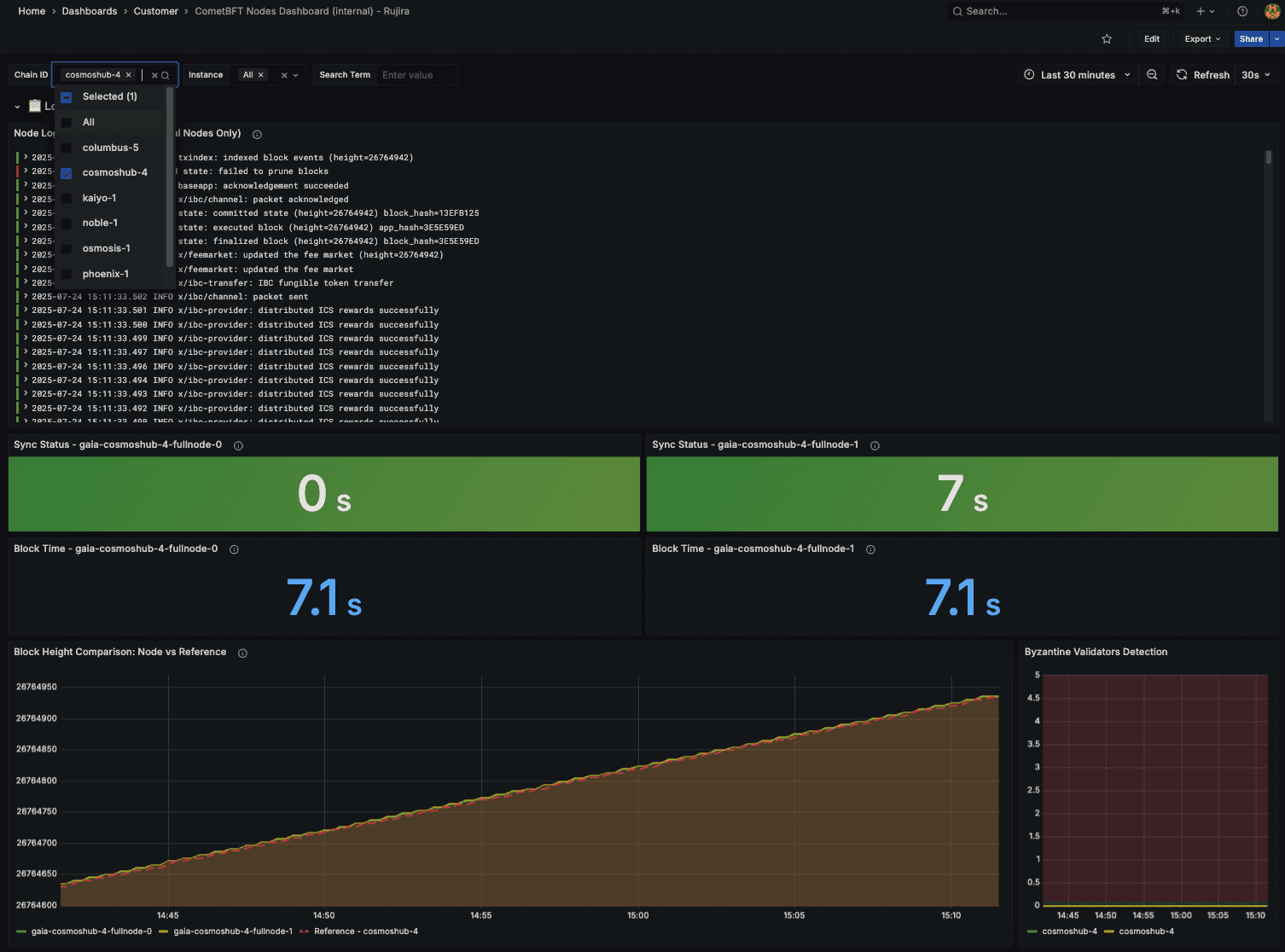Screen dimensions: 1285x952
Task: Open the Last 30 minutes time picker
Action: coord(1078,75)
